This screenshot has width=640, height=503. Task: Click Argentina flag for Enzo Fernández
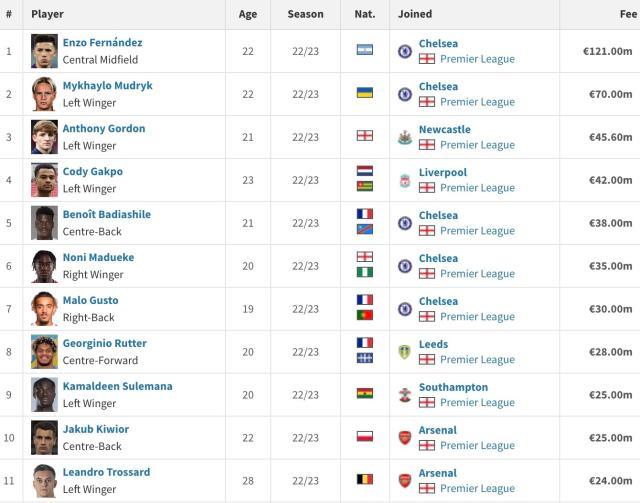(x=365, y=51)
